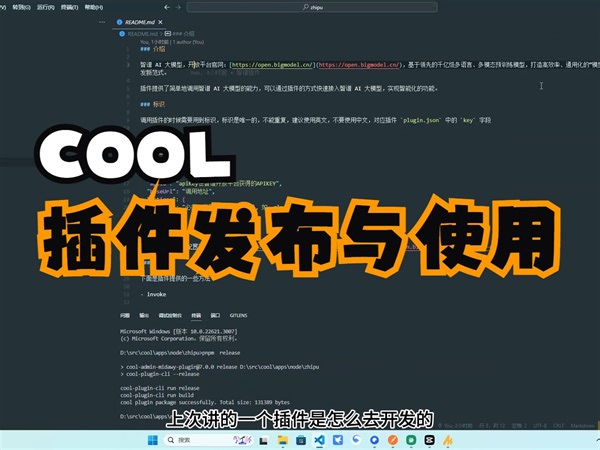Open the green square taskbar app
This screenshot has width=600, height=450.
coord(411,440)
